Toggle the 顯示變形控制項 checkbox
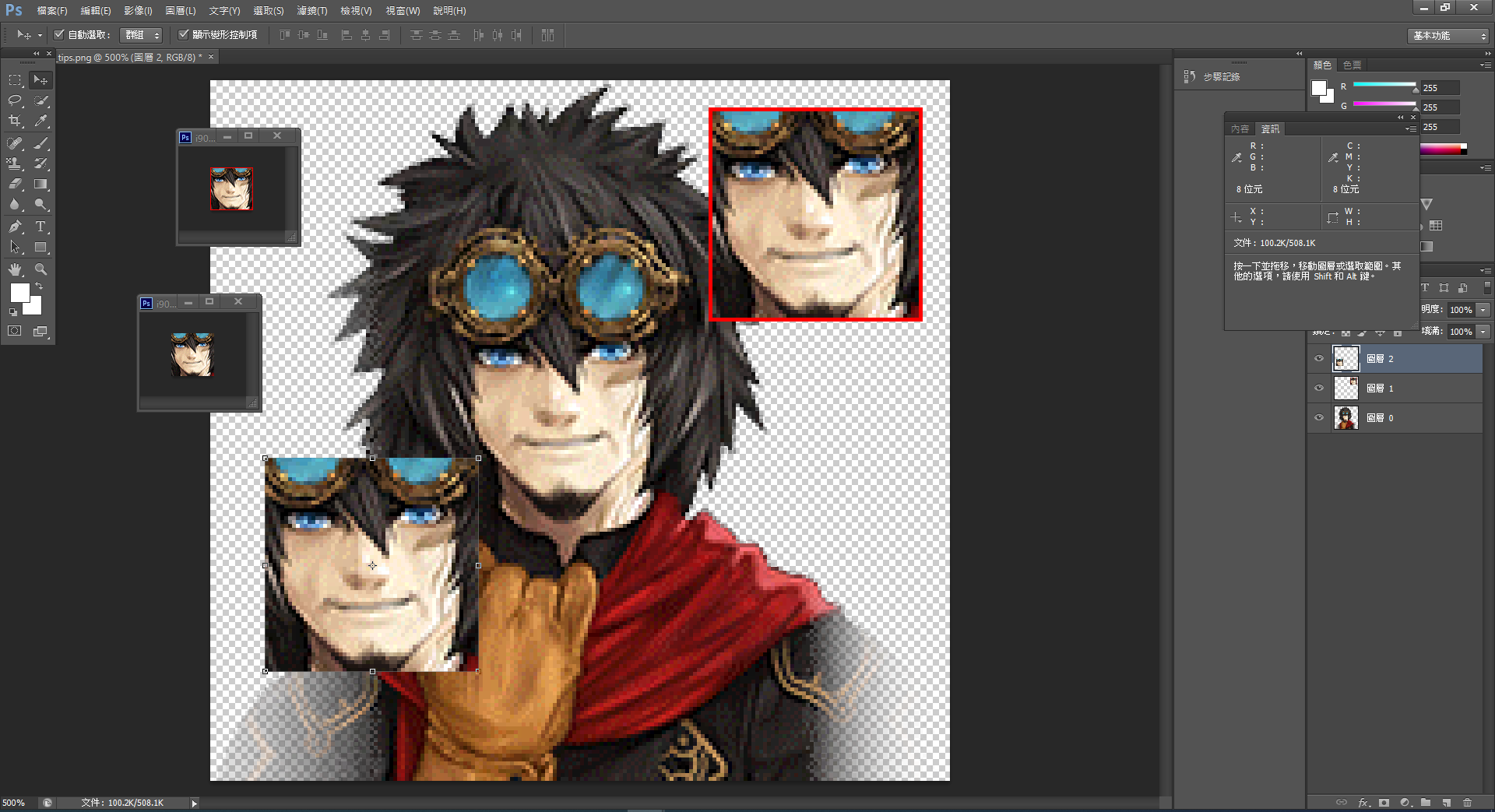This screenshot has height=812, width=1495. coord(184,35)
